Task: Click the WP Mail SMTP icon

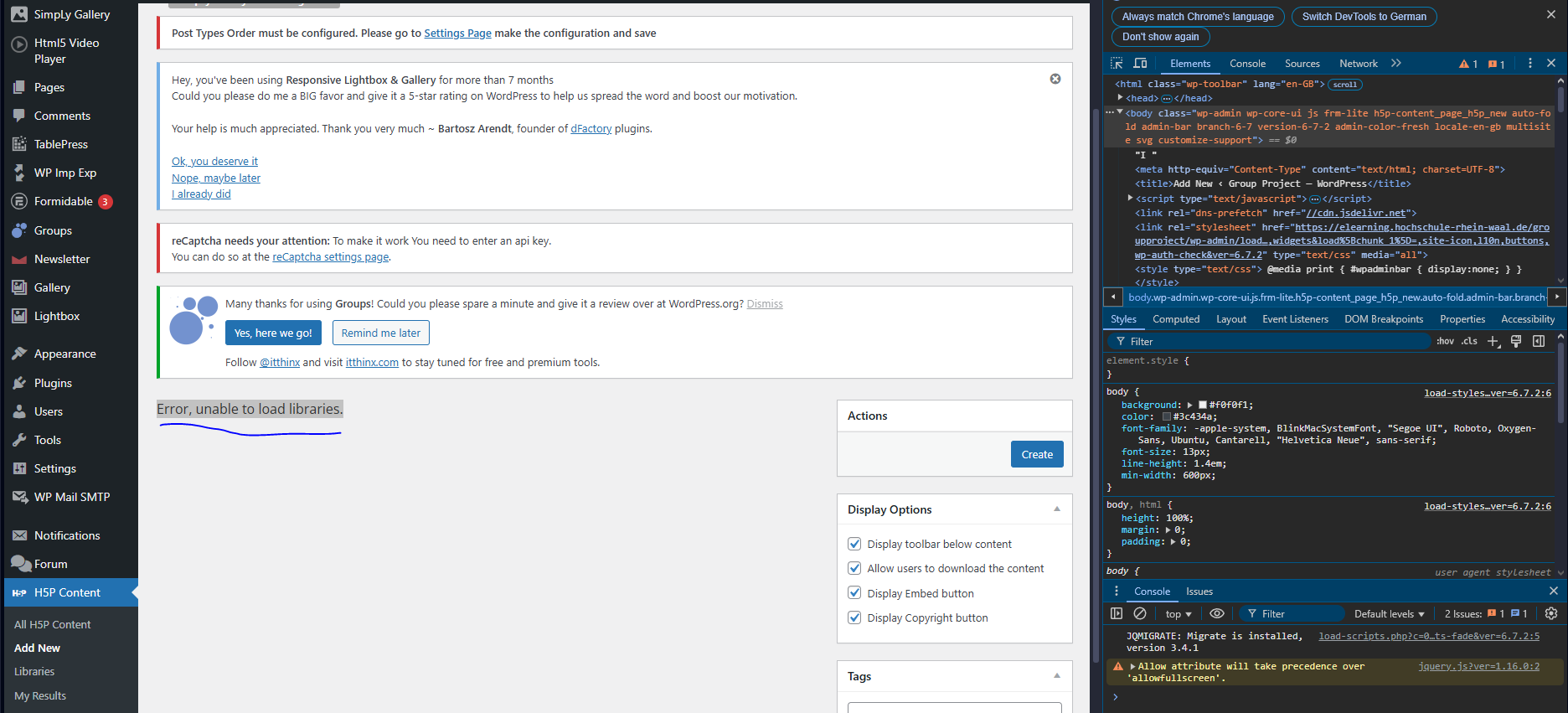Action: 19,497
